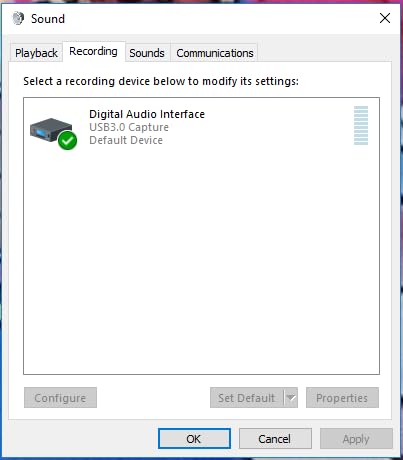The height and width of the screenshot is (460, 403).
Task: Confirm with the OK button
Action: pos(194,439)
